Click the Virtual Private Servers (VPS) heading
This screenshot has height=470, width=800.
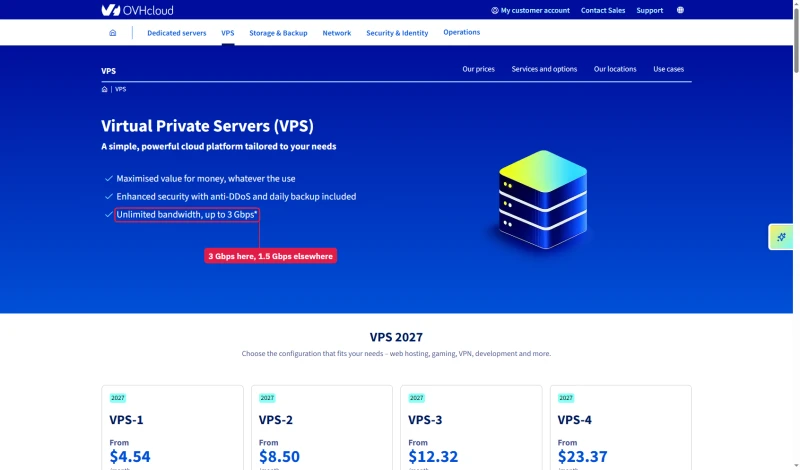point(207,126)
